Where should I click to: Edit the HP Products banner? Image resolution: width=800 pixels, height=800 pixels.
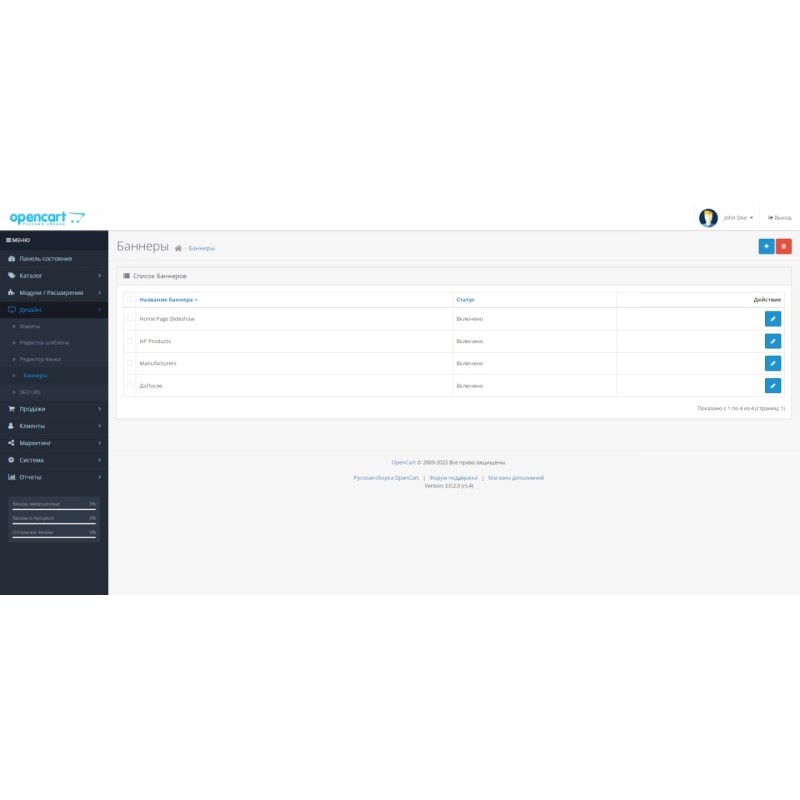tap(772, 341)
